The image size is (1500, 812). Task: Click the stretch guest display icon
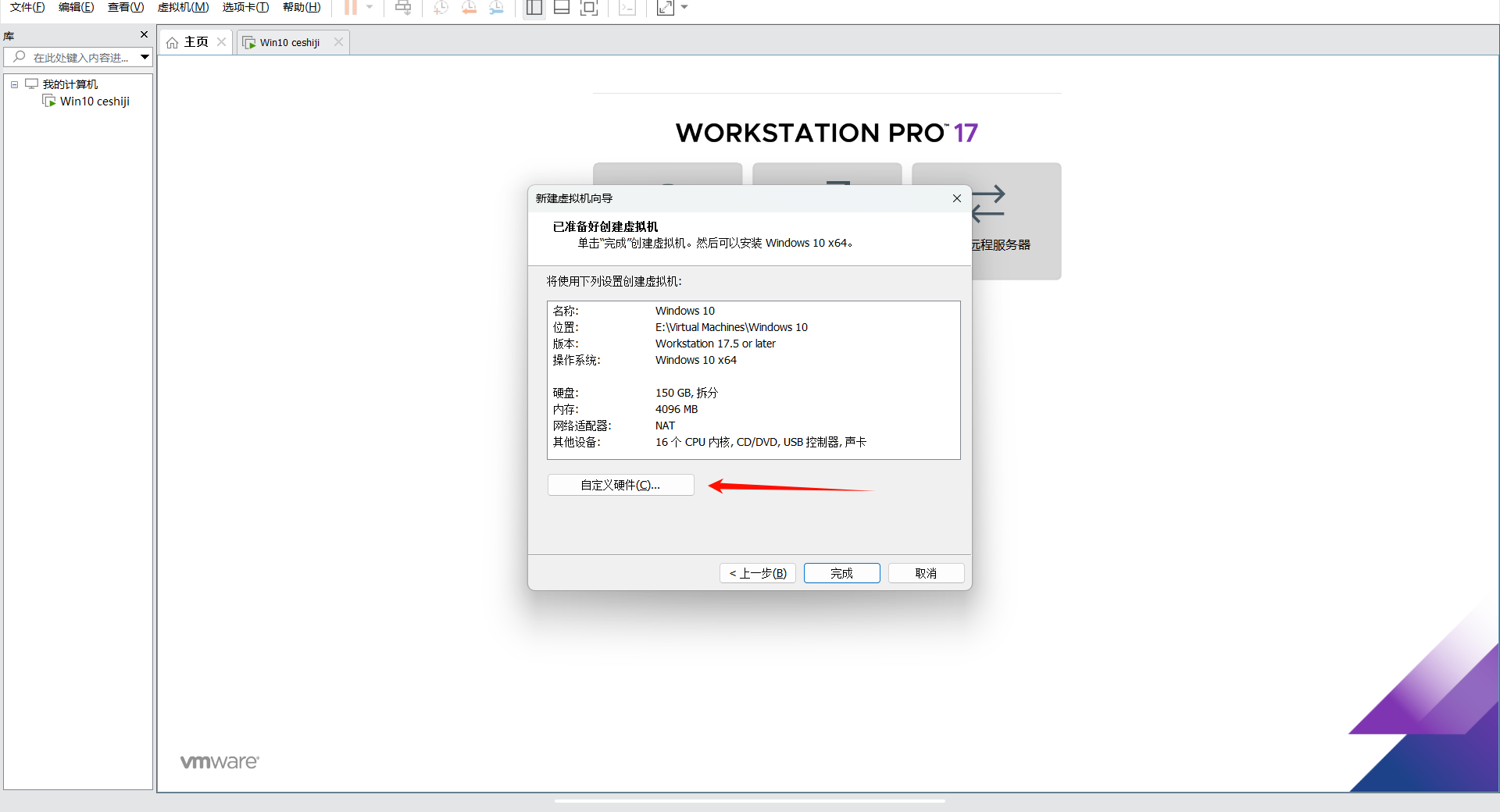point(665,8)
